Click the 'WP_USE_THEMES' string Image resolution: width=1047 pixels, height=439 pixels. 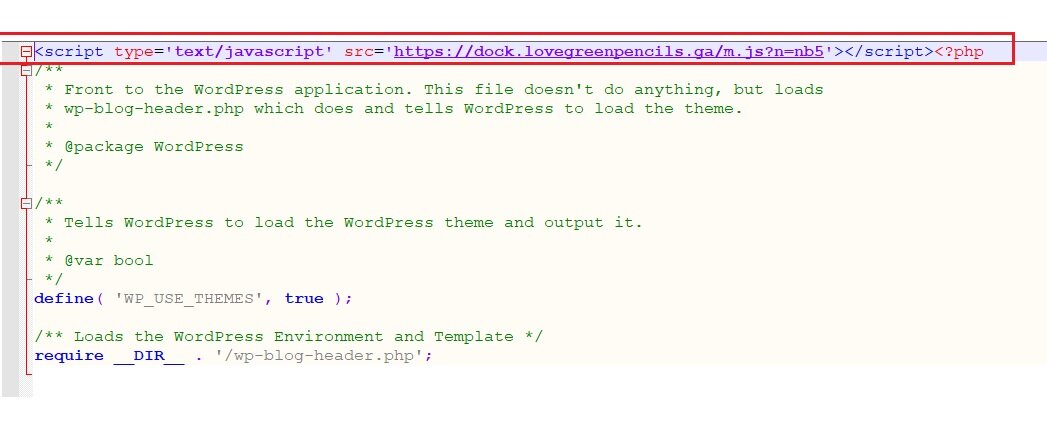coord(189,299)
